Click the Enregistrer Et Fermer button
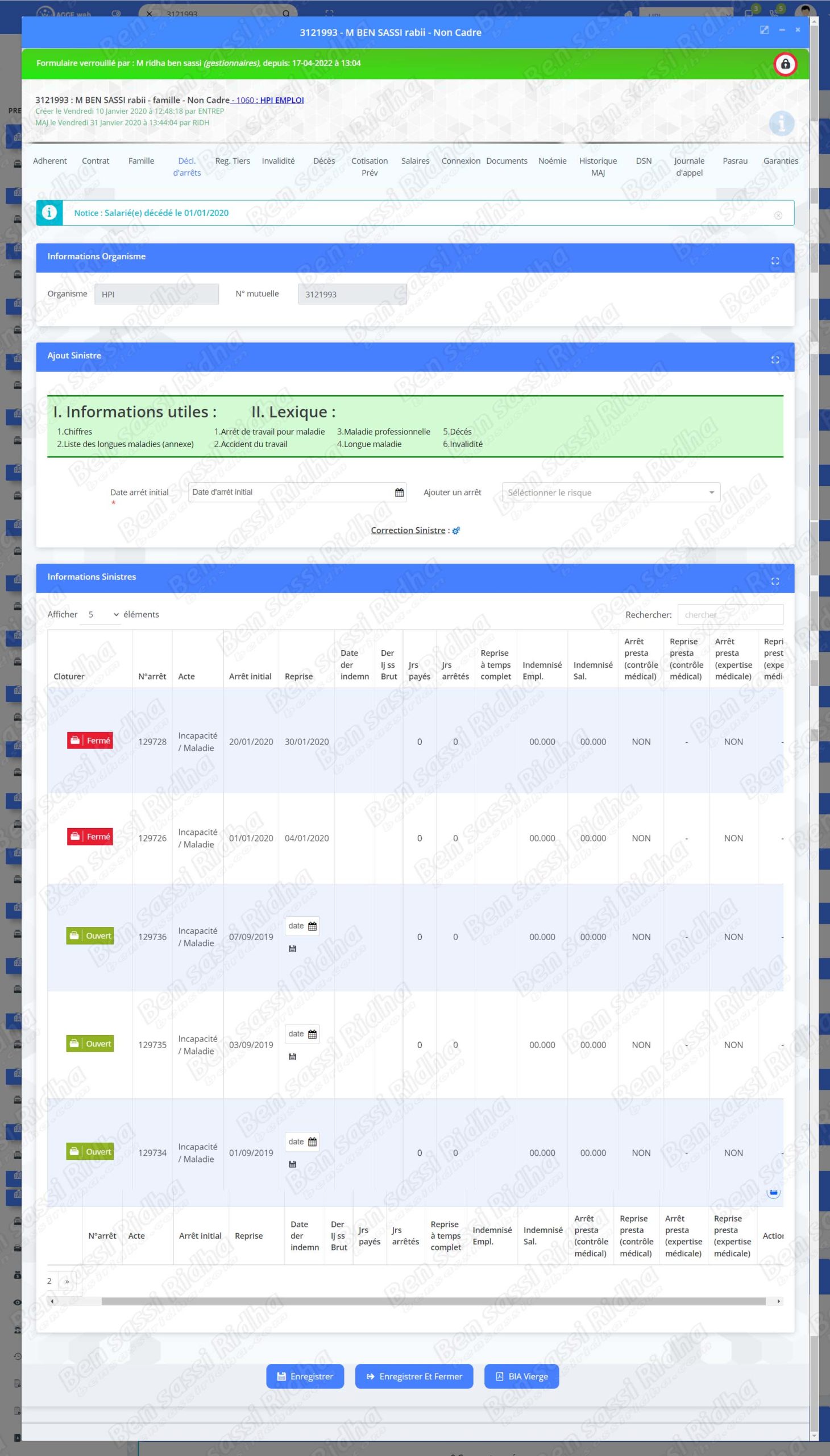This screenshot has height=1456, width=830. coord(414,1376)
